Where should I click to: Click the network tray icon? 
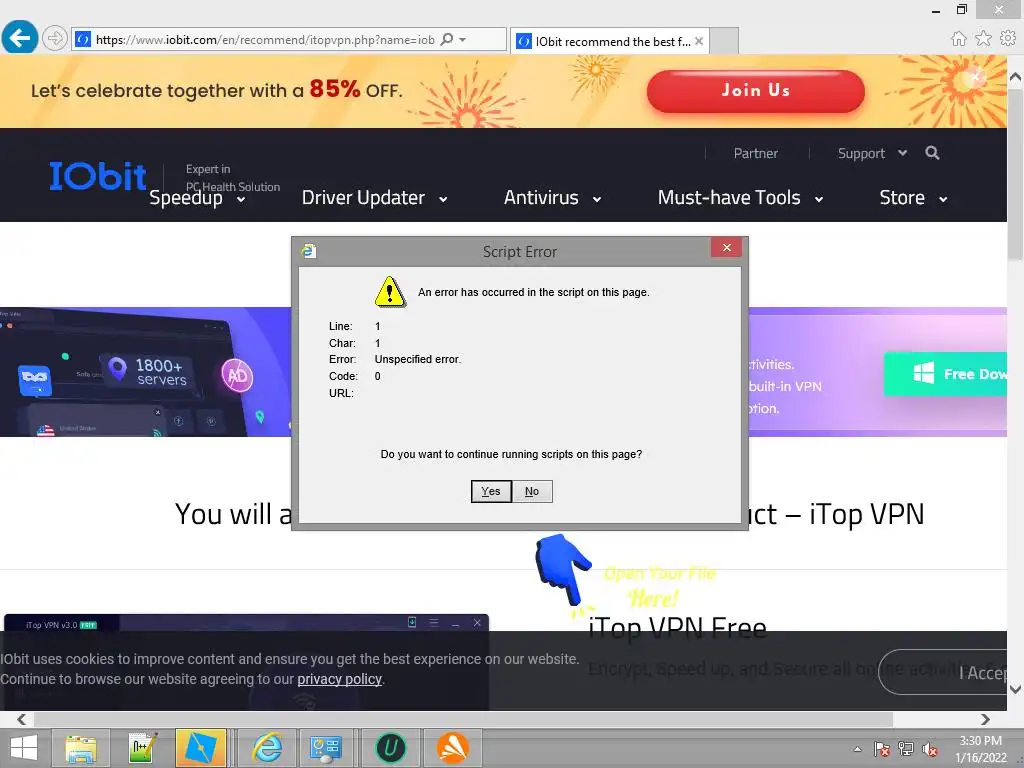(x=906, y=749)
